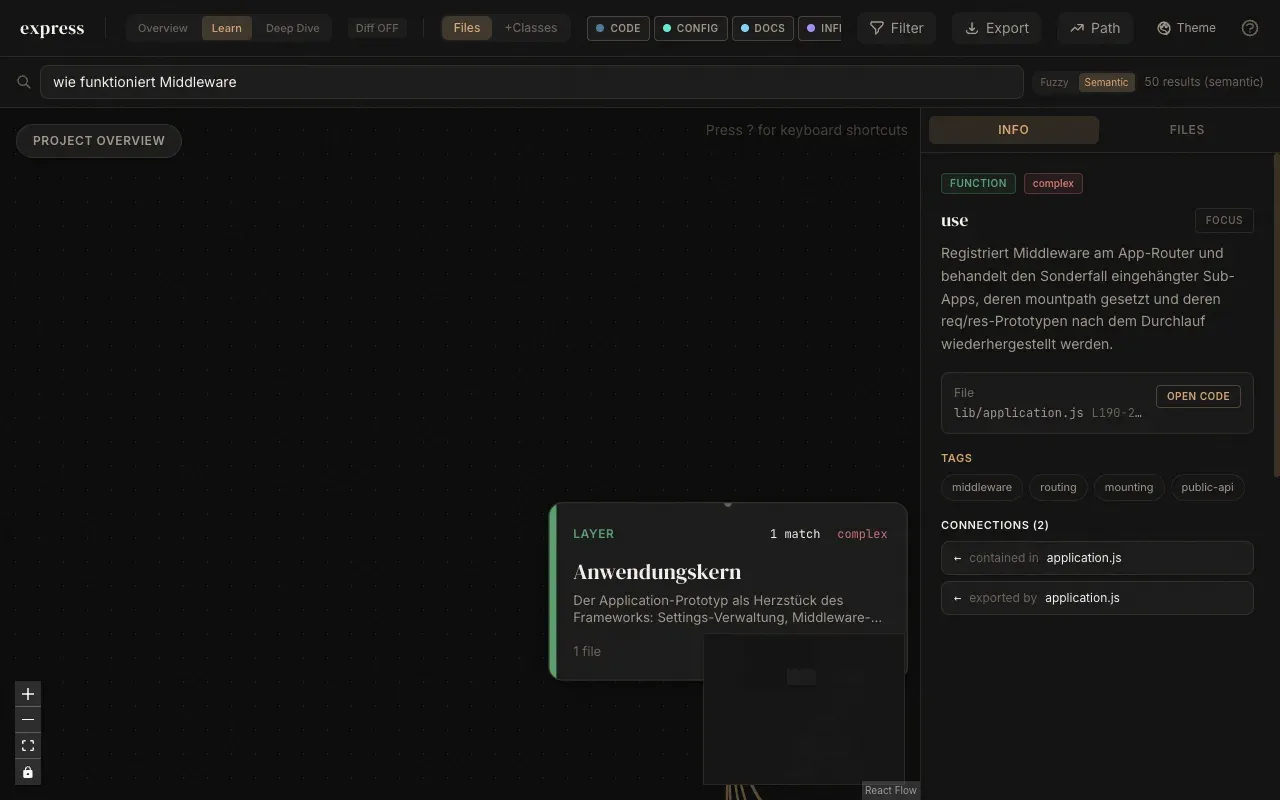Click the 50 results (semantic) label
1280x800 pixels.
click(1204, 82)
